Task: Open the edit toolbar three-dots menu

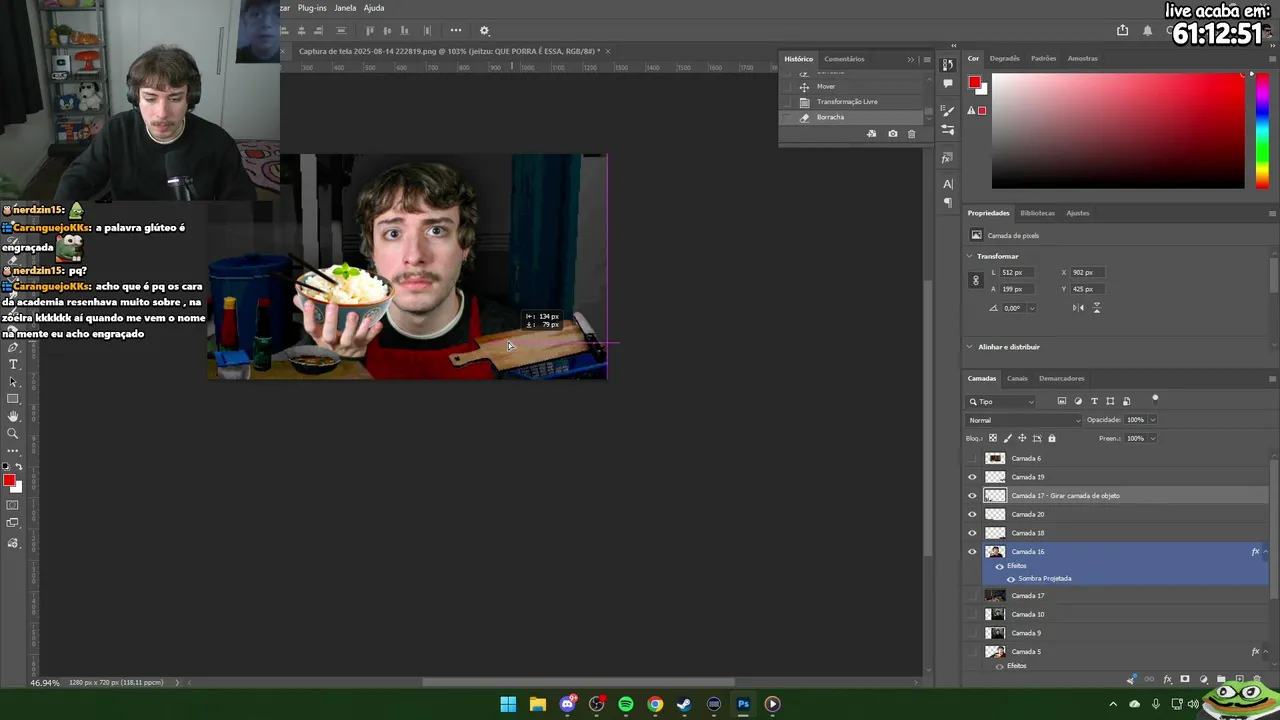Action: (13, 451)
